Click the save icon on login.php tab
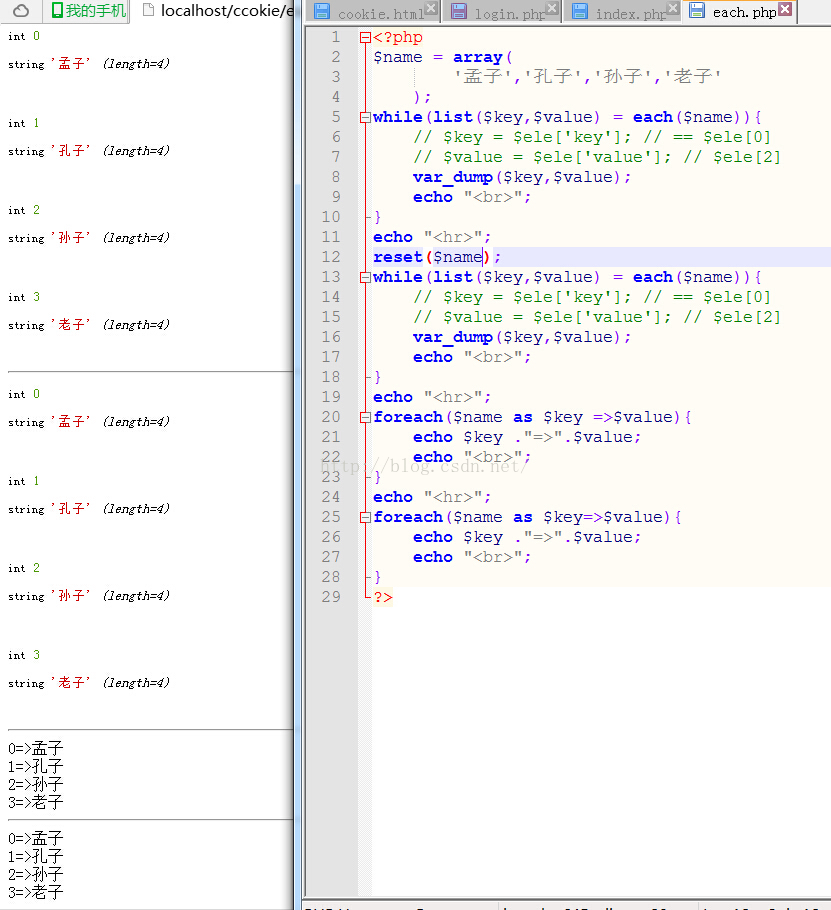This screenshot has height=910, width=831. [459, 12]
